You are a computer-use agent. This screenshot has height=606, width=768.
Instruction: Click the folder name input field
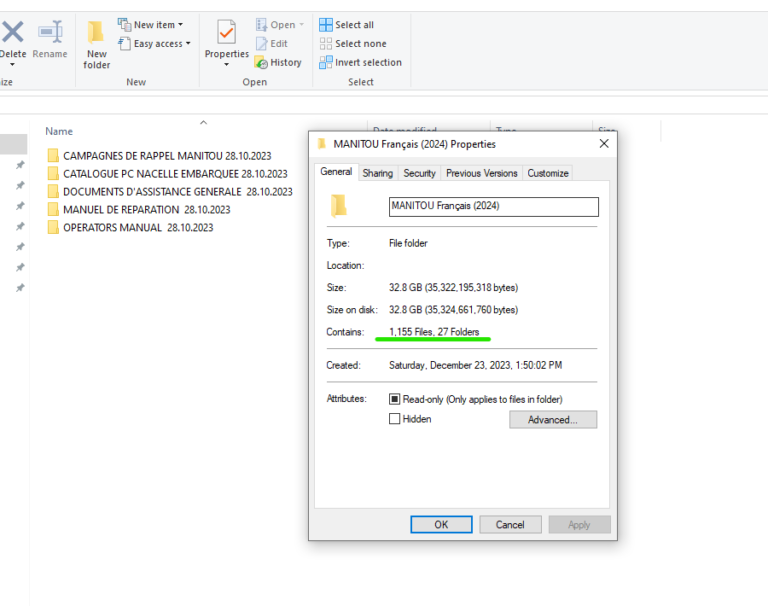494,206
